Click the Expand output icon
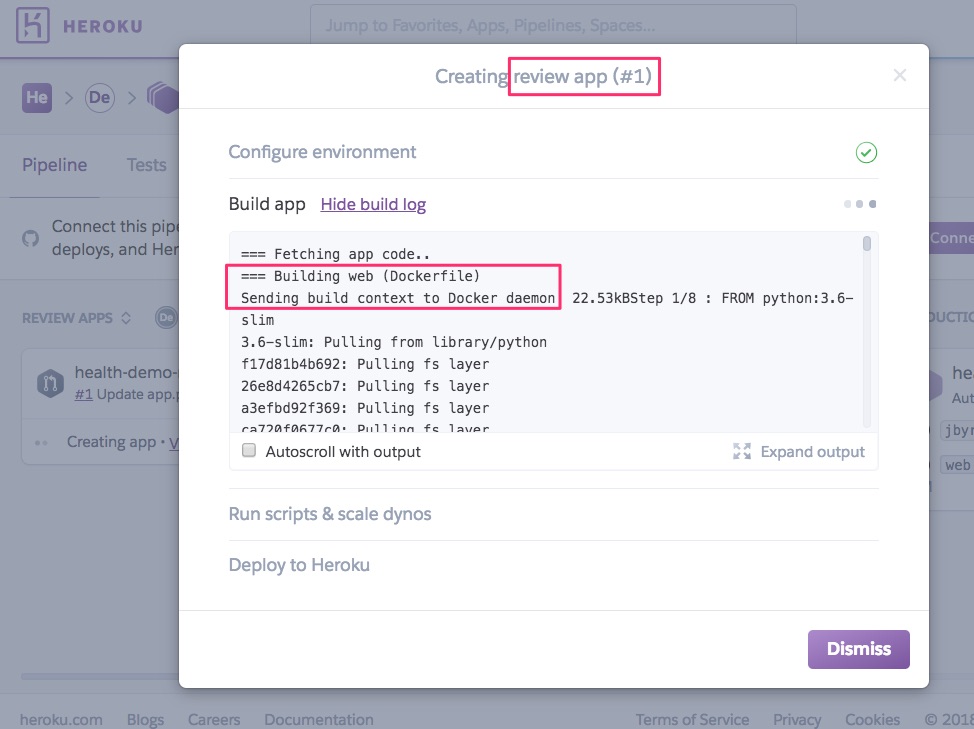Screen dimensions: 974x729 [741, 451]
